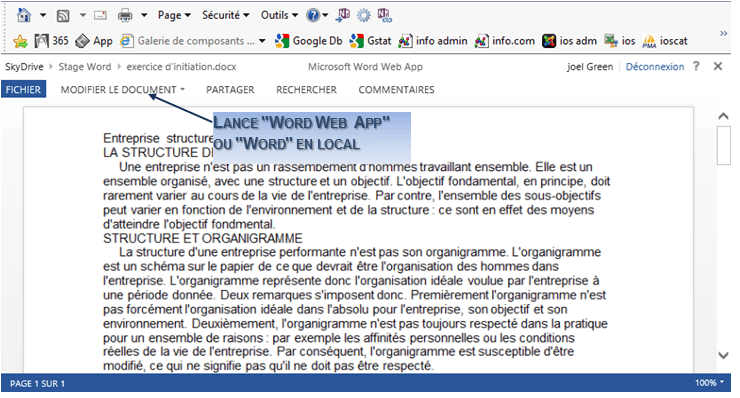Image resolution: width=740 pixels, height=398 pixels.
Task: Open the Home button dropdown arrow
Action: coord(43,16)
